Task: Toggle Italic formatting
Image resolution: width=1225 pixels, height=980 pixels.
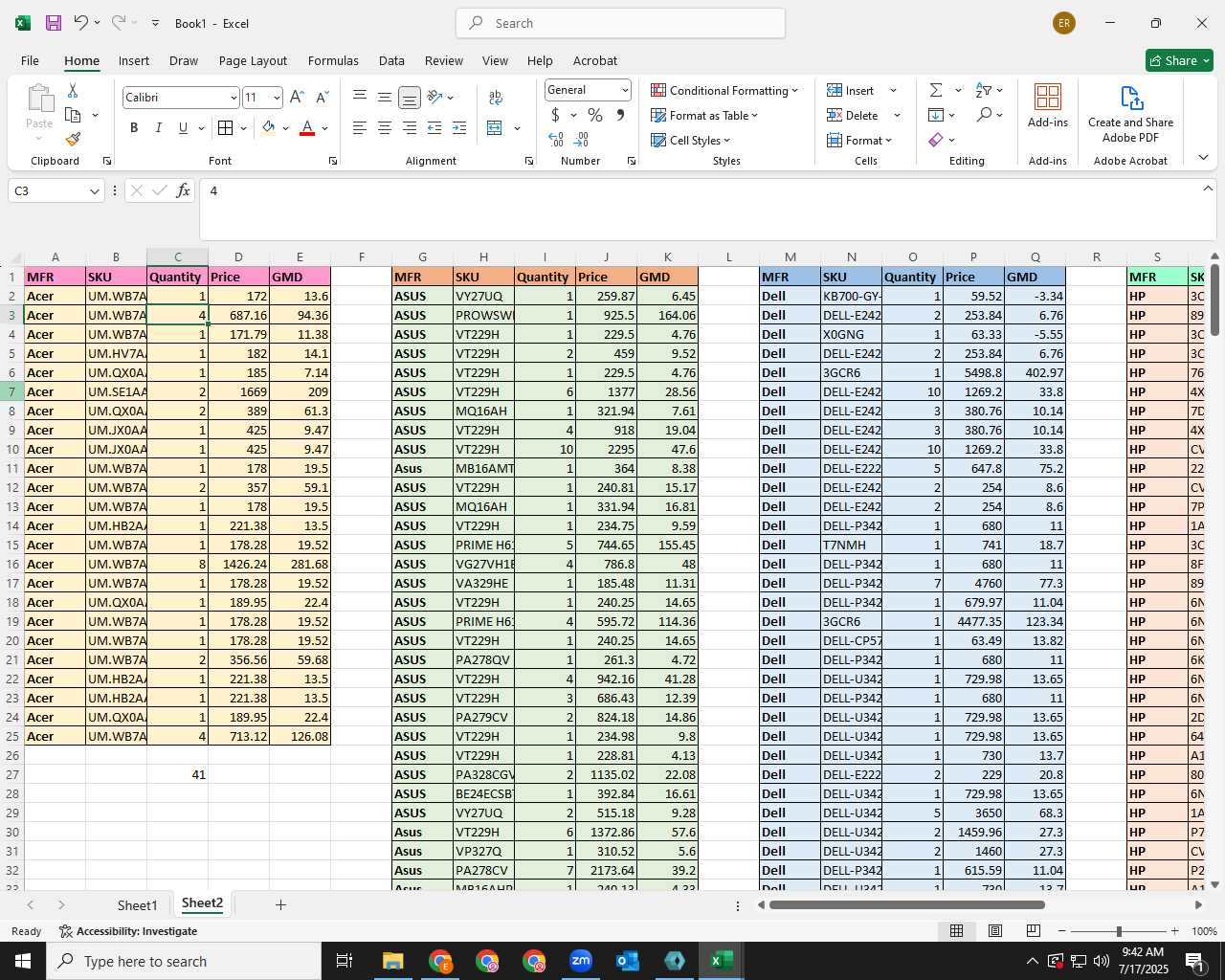Action: 158,128
